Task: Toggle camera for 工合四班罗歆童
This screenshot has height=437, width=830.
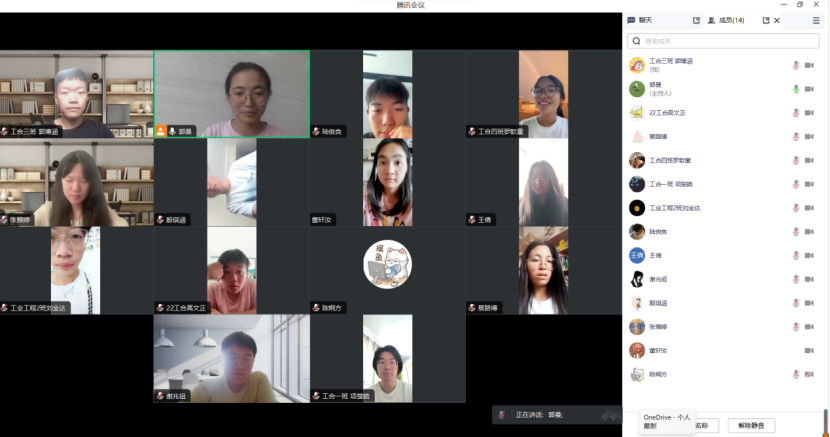Action: (x=809, y=160)
